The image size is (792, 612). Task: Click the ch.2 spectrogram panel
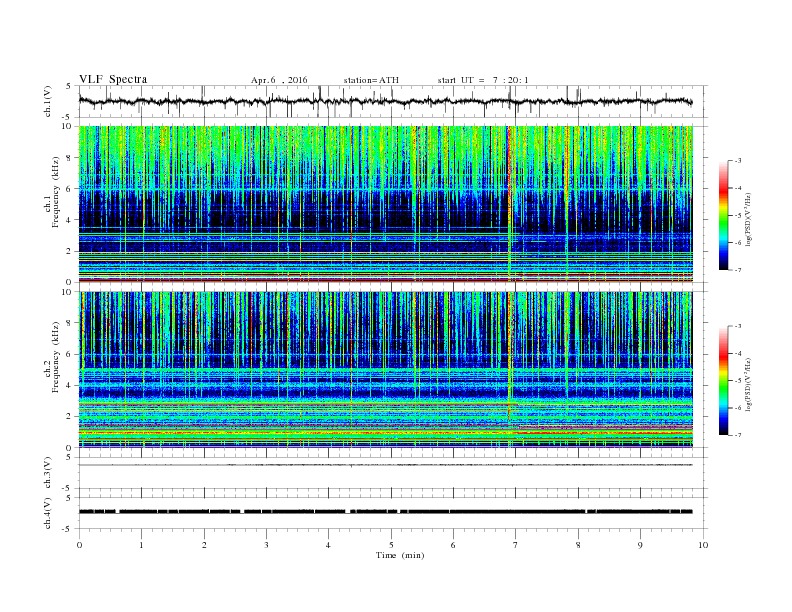click(386, 369)
